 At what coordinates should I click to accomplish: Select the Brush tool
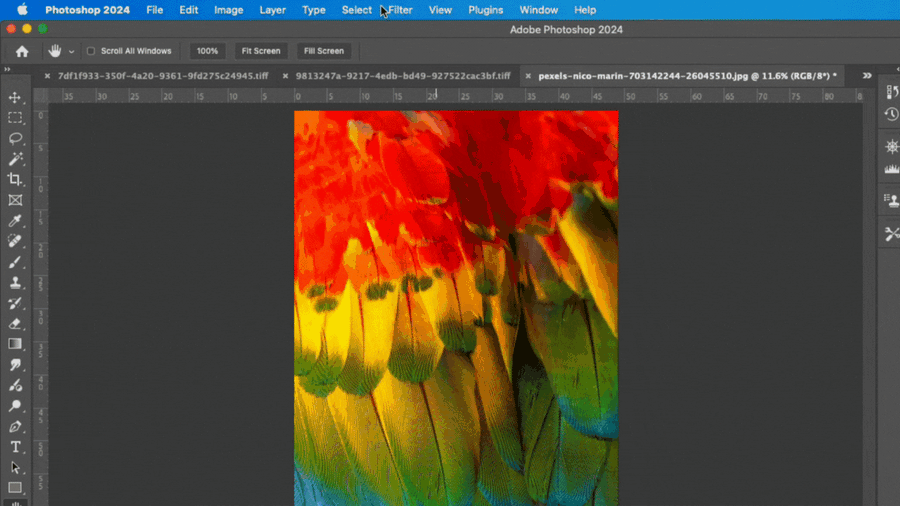[15, 262]
